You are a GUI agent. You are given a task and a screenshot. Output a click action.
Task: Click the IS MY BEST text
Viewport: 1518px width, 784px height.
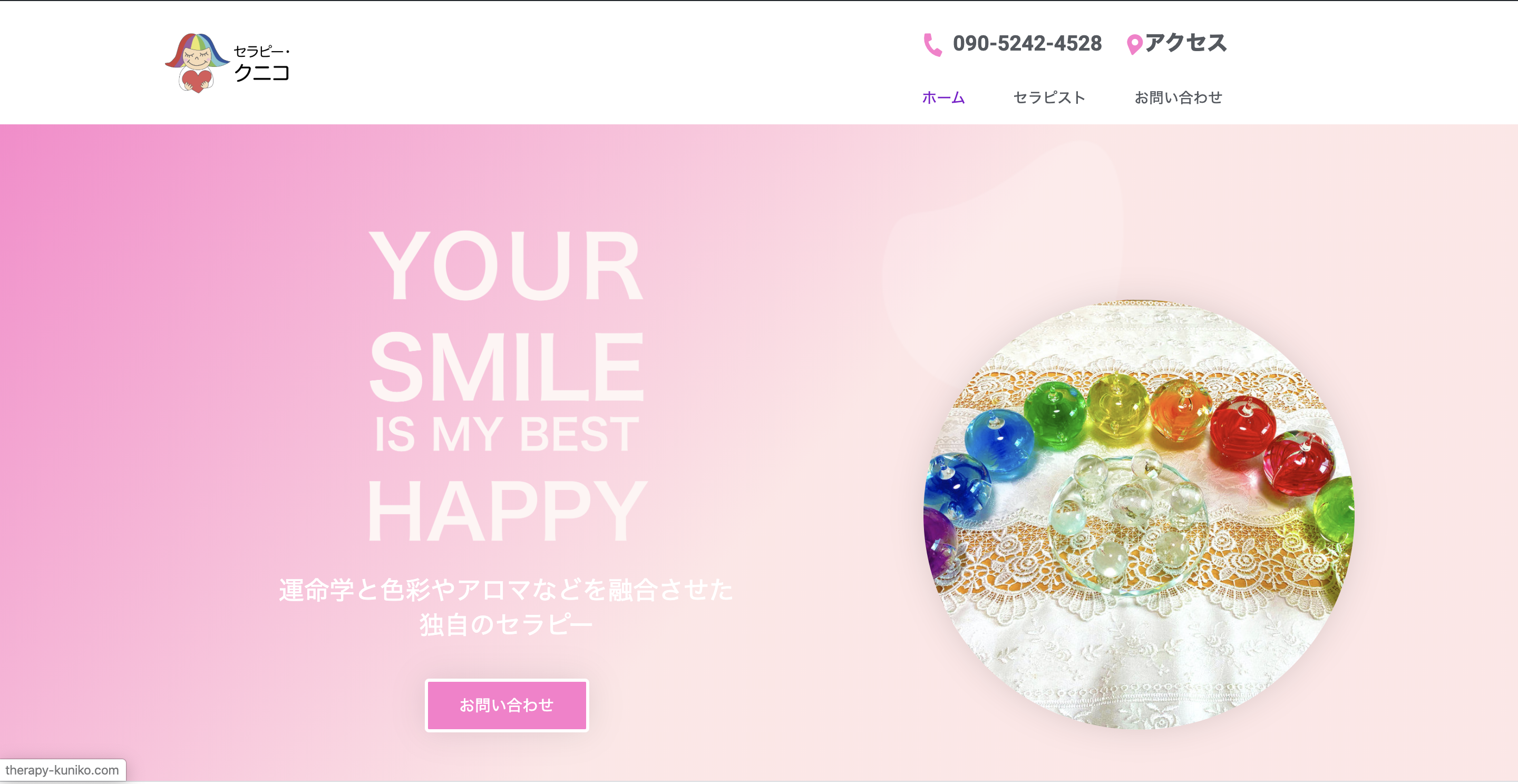tap(506, 434)
